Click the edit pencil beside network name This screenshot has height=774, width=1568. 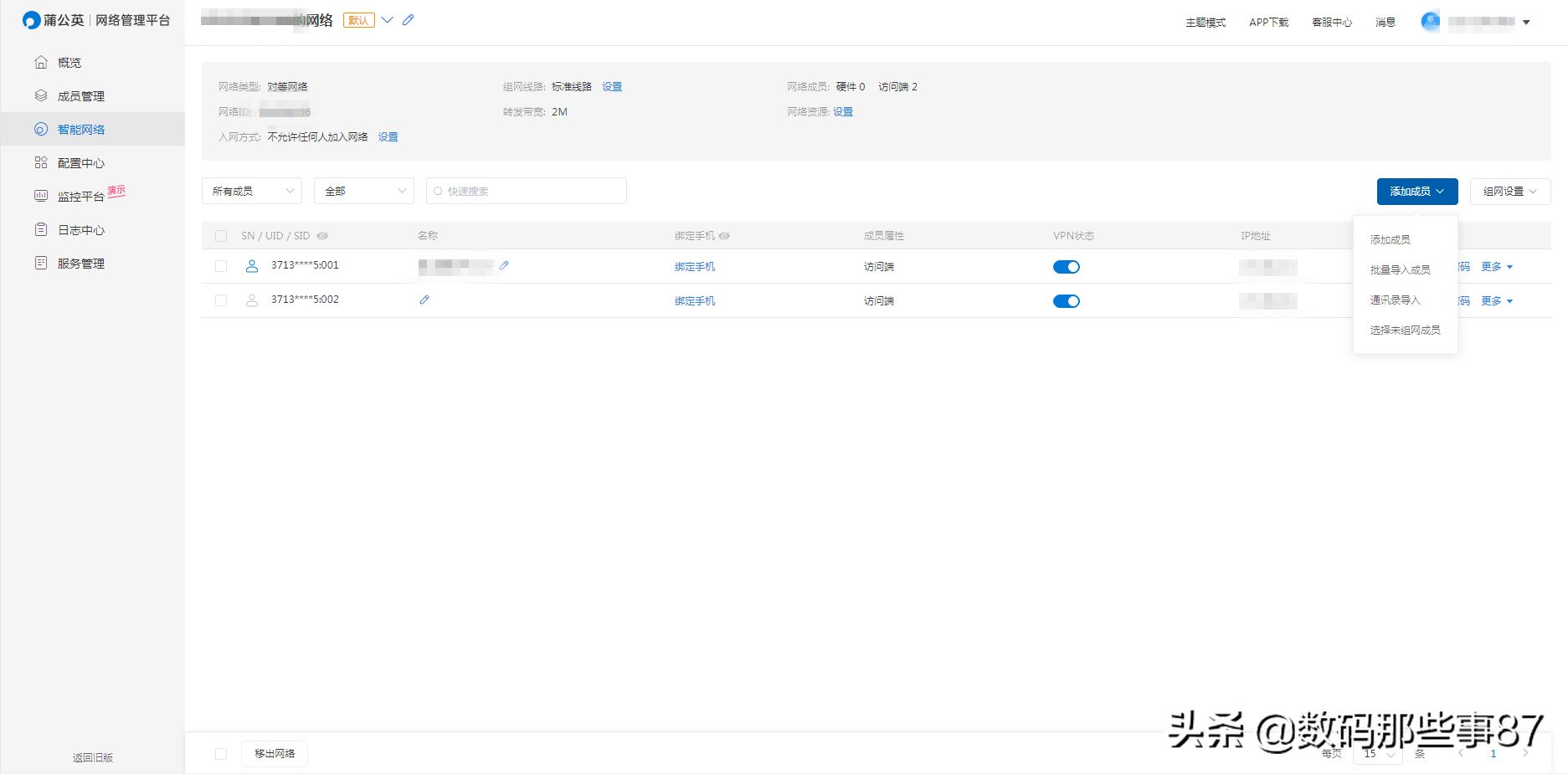pyautogui.click(x=408, y=20)
